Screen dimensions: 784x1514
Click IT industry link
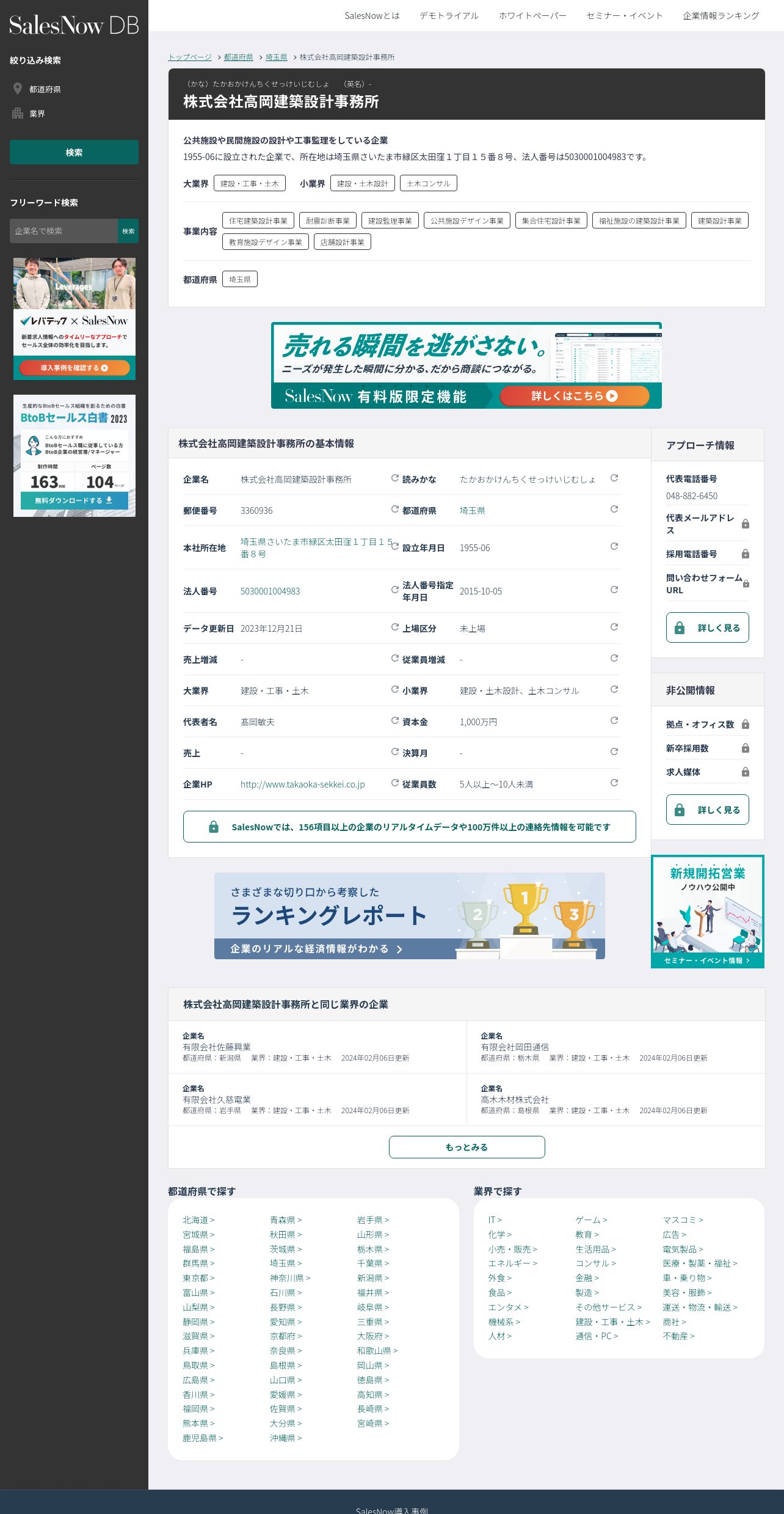[495, 1220]
